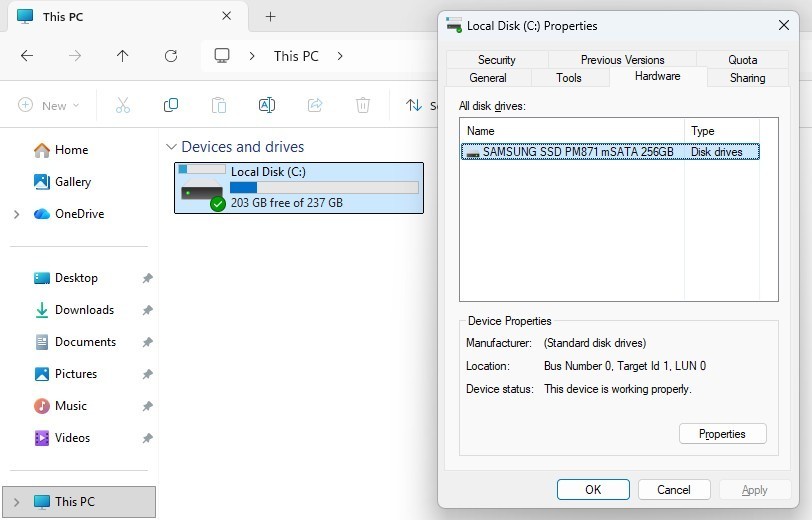The height and width of the screenshot is (520, 812).
Task: Click the Delete trash icon
Action: [x=363, y=105]
